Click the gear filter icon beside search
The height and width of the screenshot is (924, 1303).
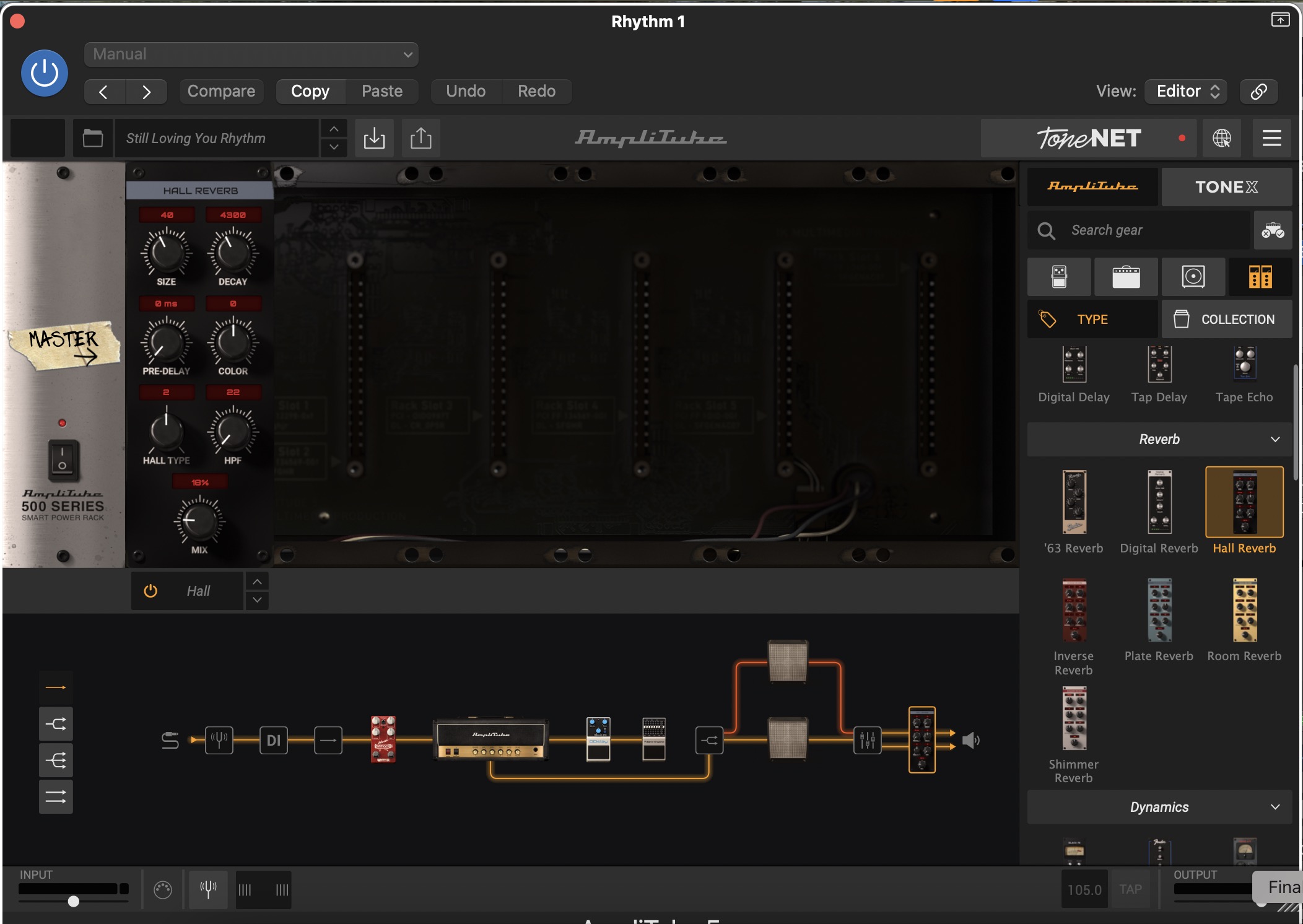tap(1273, 230)
